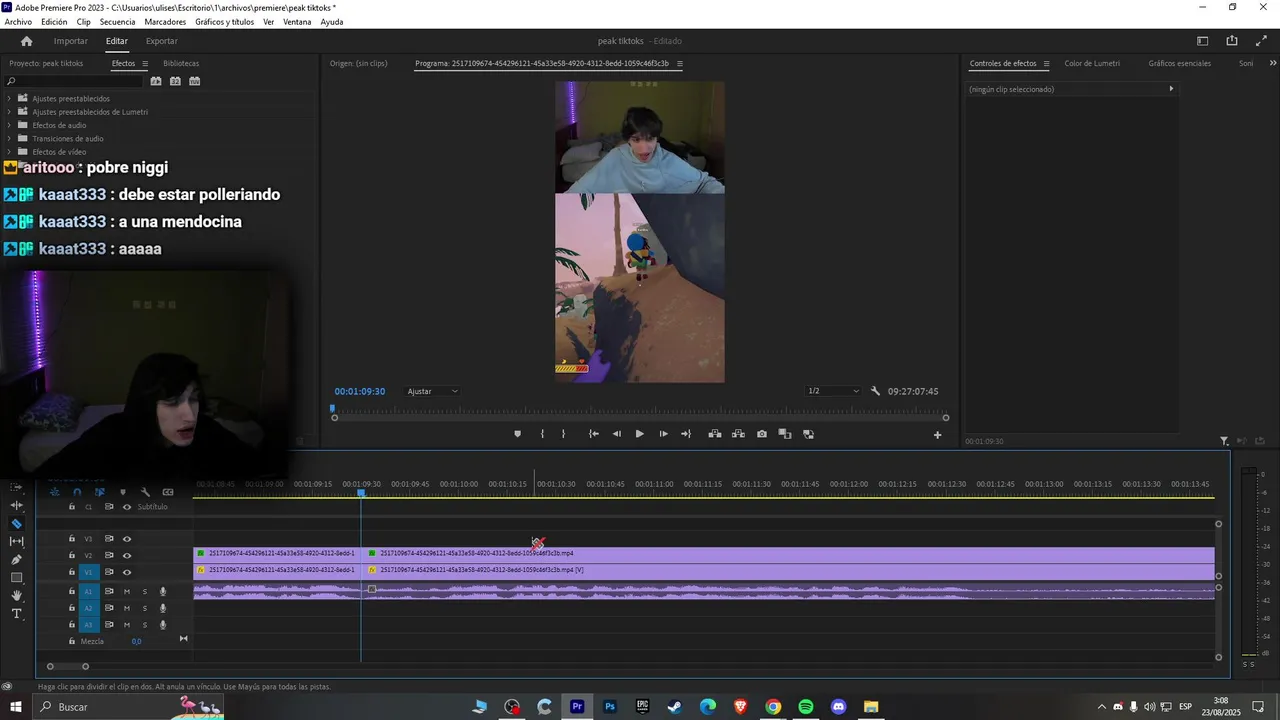The width and height of the screenshot is (1280, 720).
Task: Play the sequence in Program monitor
Action: click(640, 434)
